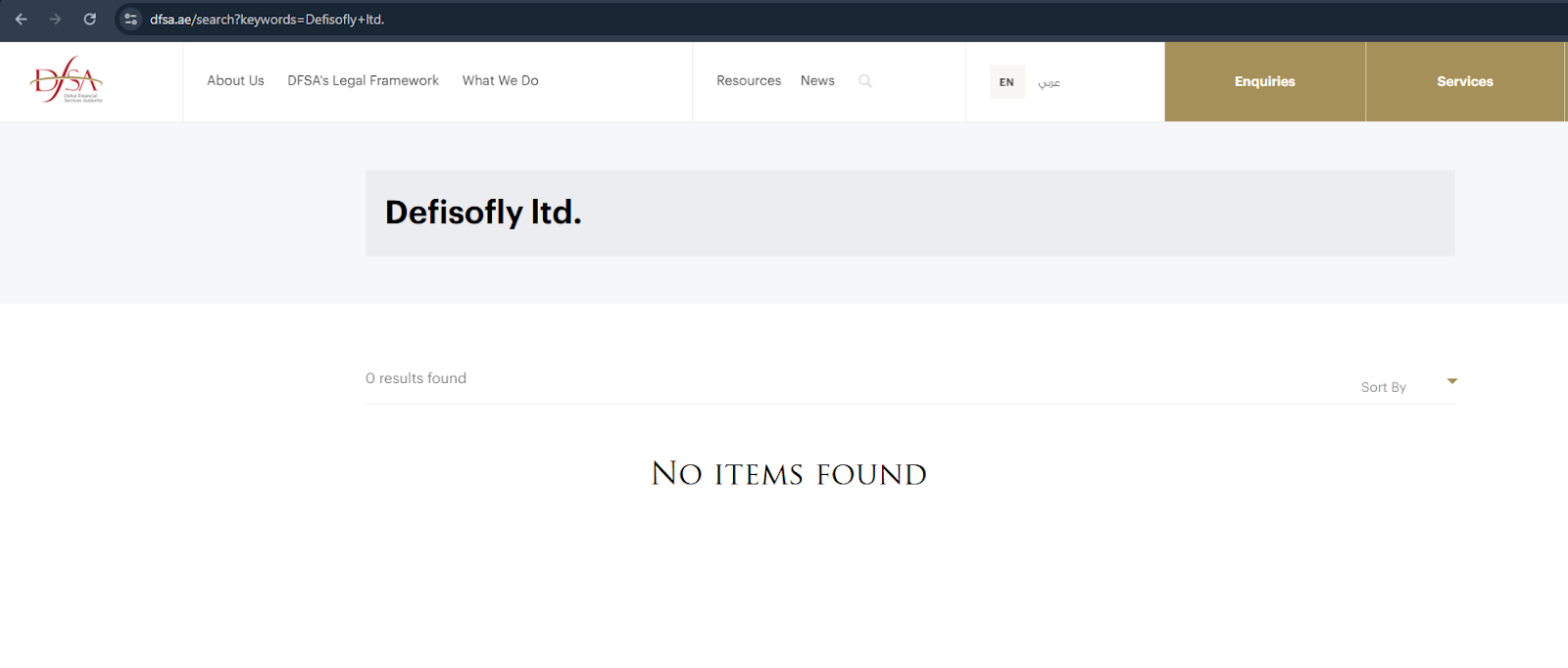The image size is (1568, 668).
Task: Open site information icon in address bar
Action: [131, 19]
